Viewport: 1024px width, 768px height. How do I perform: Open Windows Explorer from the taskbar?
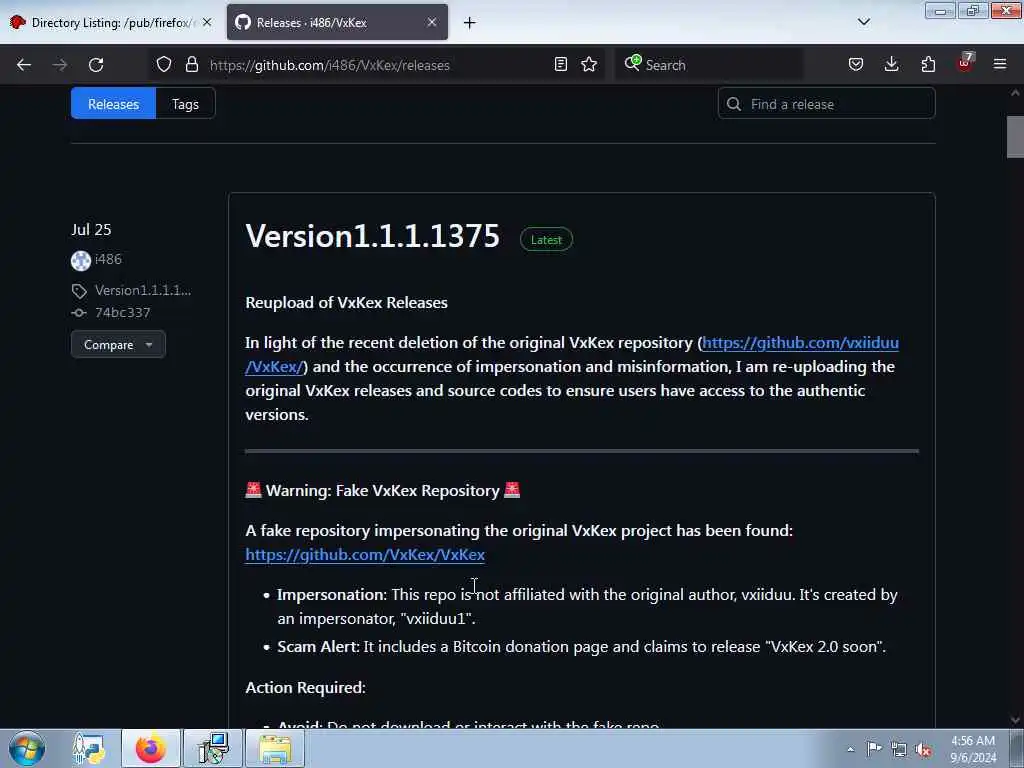click(275, 748)
